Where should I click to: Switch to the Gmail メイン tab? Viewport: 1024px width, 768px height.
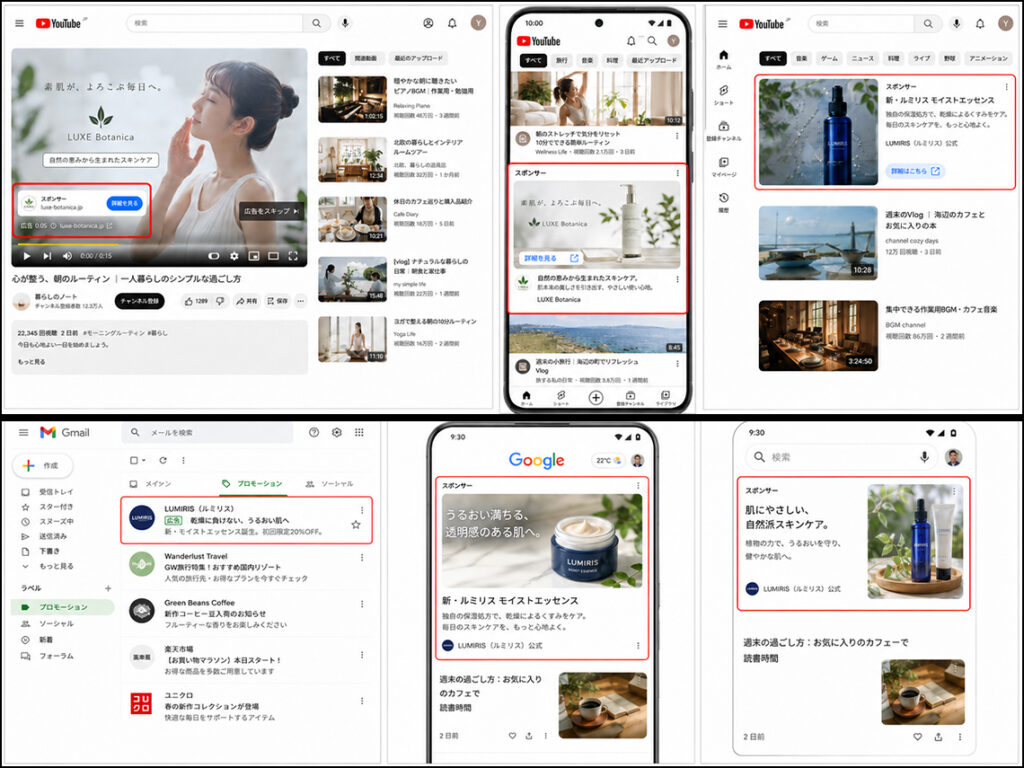[x=150, y=484]
